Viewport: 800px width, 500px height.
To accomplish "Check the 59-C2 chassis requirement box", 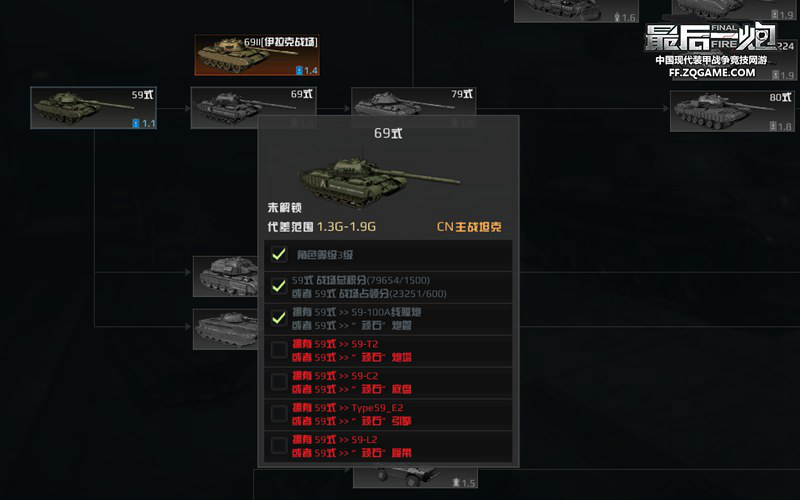I will 279,382.
